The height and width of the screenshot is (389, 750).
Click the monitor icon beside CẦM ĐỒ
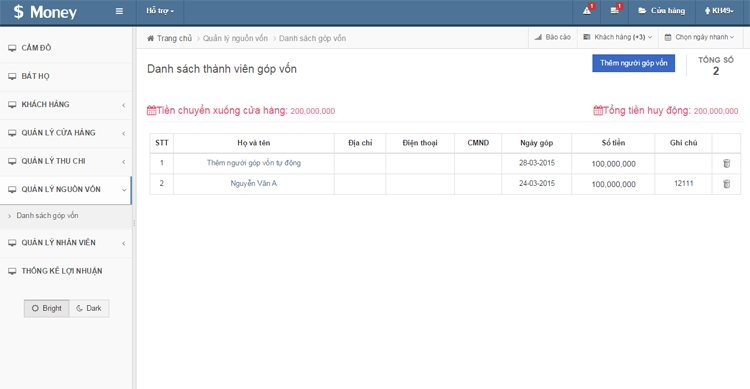click(x=12, y=48)
